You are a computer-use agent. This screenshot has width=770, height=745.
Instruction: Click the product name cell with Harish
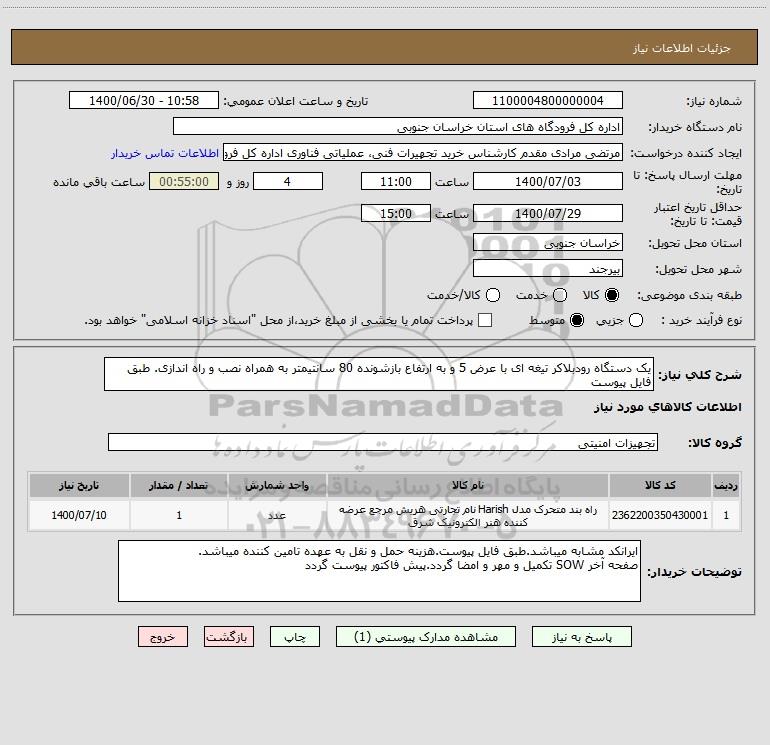click(x=468, y=515)
